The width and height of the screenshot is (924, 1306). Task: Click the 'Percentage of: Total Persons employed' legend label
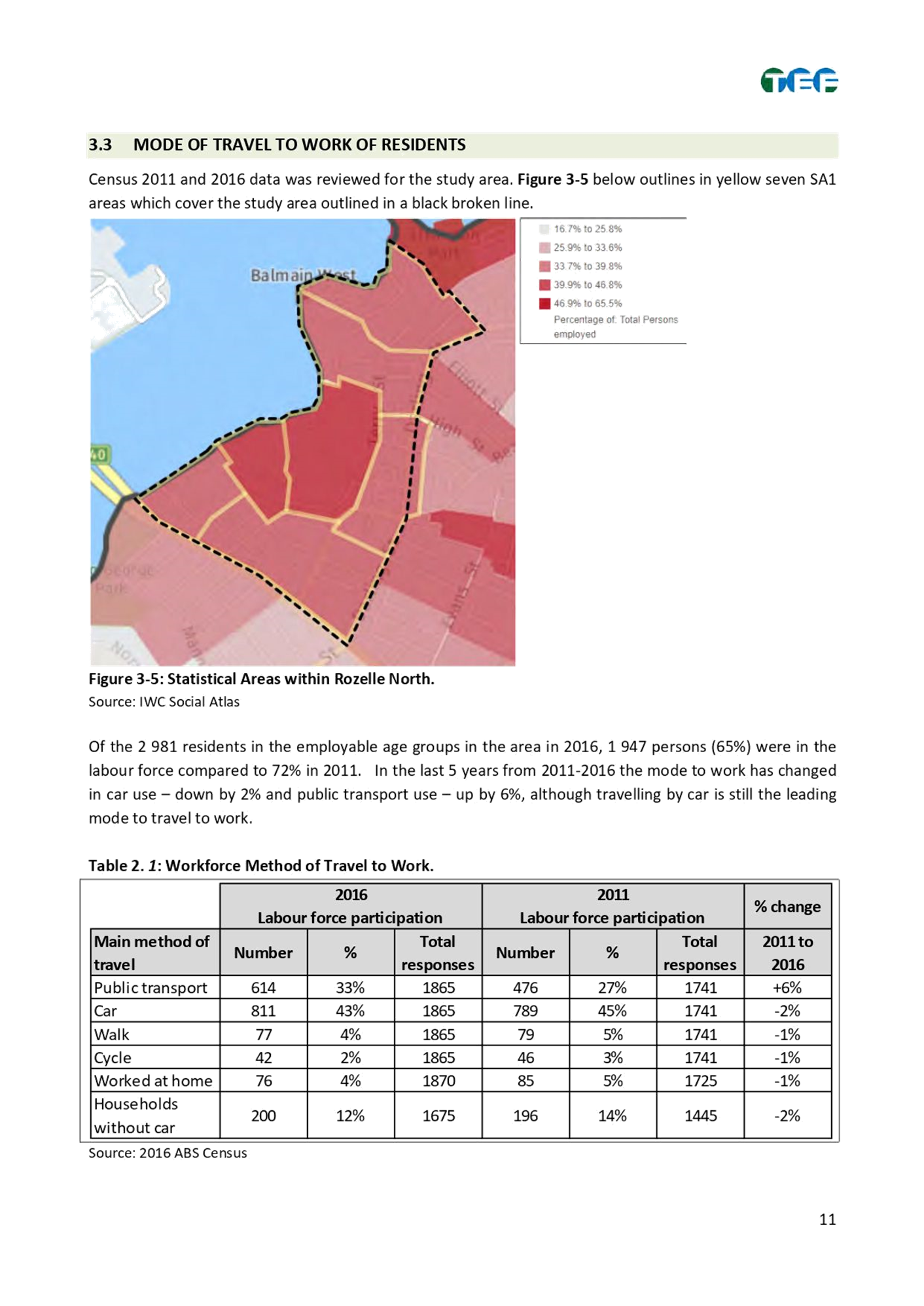(x=615, y=327)
